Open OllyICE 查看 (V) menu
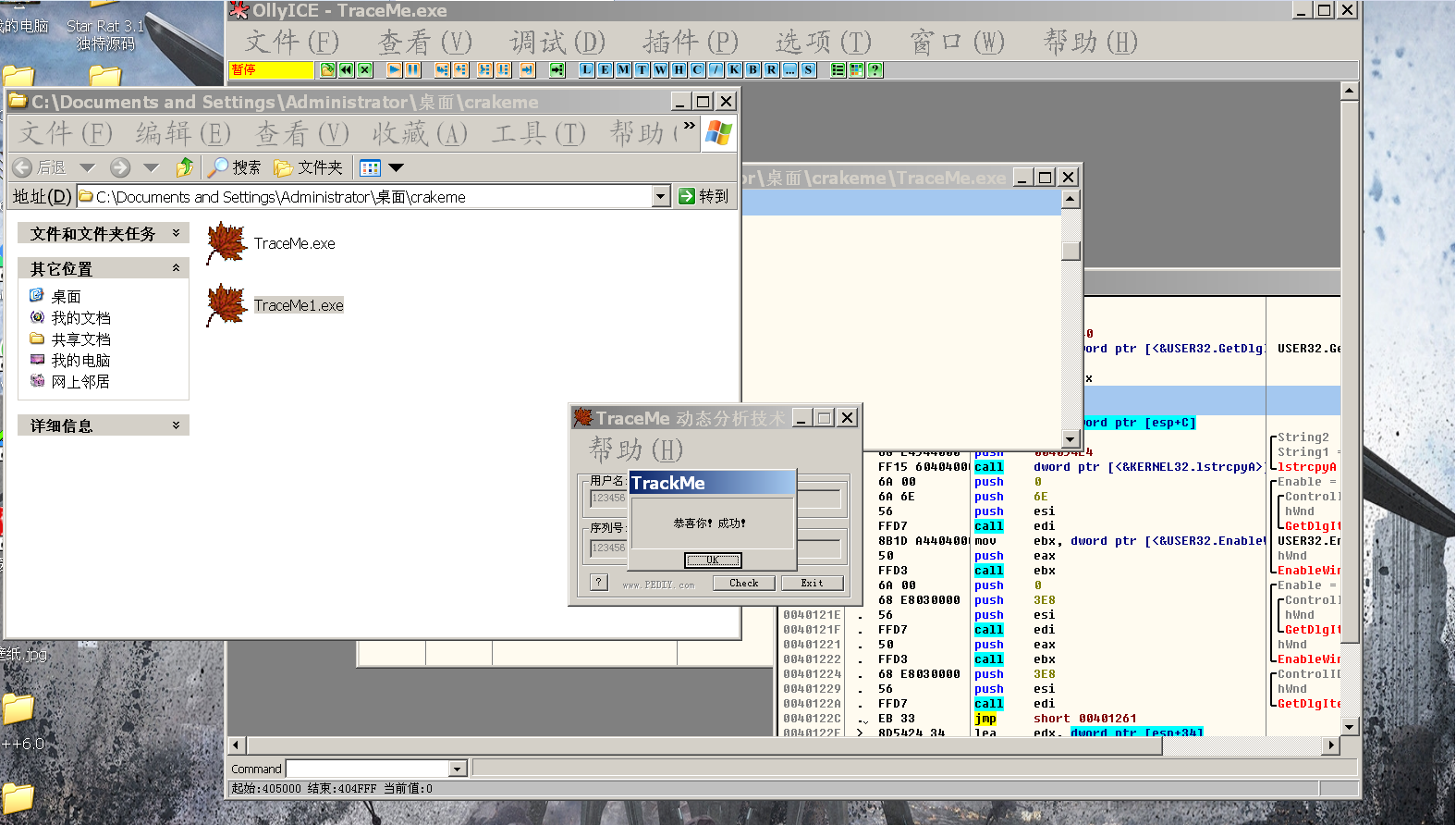The height and width of the screenshot is (825, 1456). pos(425,42)
